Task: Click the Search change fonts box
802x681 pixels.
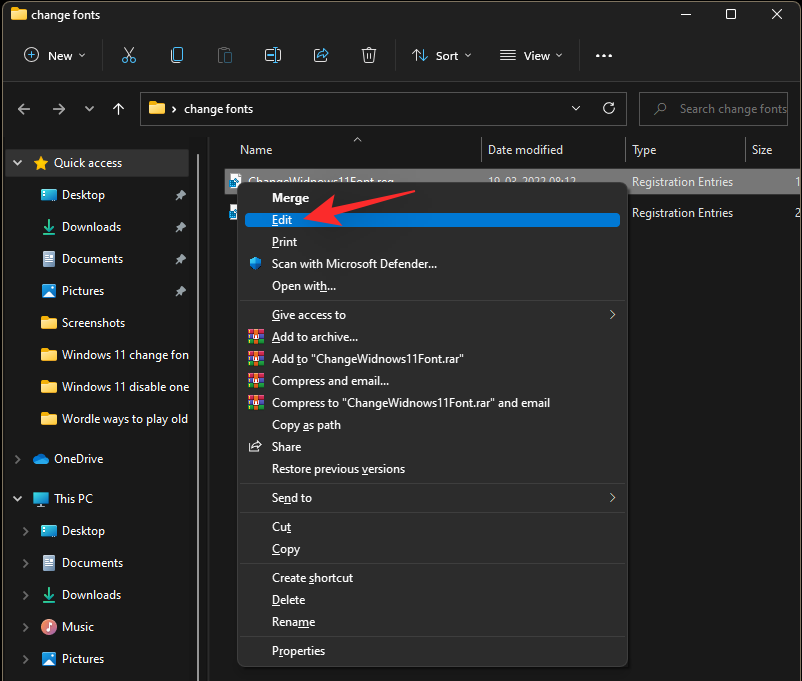Action: [714, 108]
